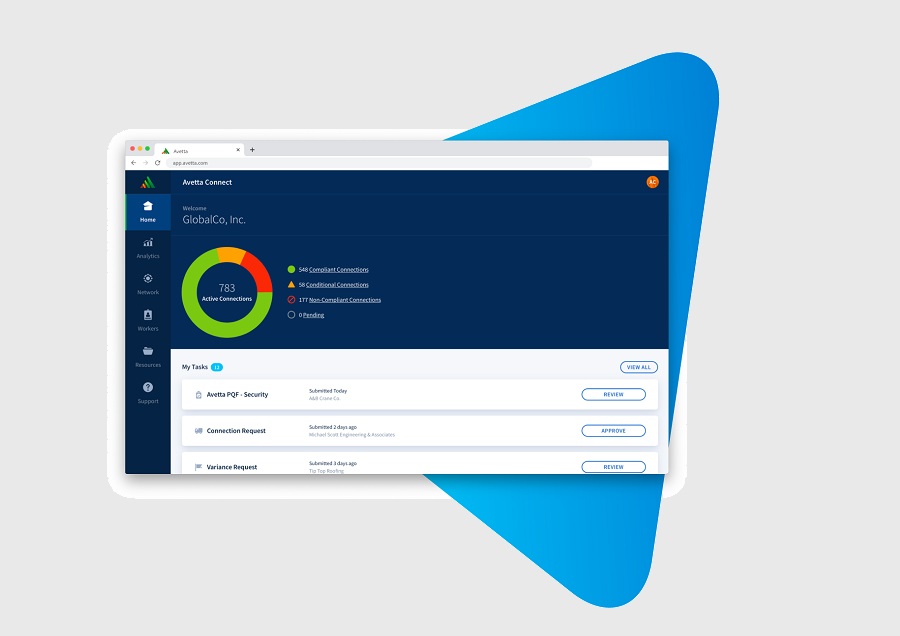Click the empty pending circle icon
Viewport: 900px width, 636px height.
[291, 315]
